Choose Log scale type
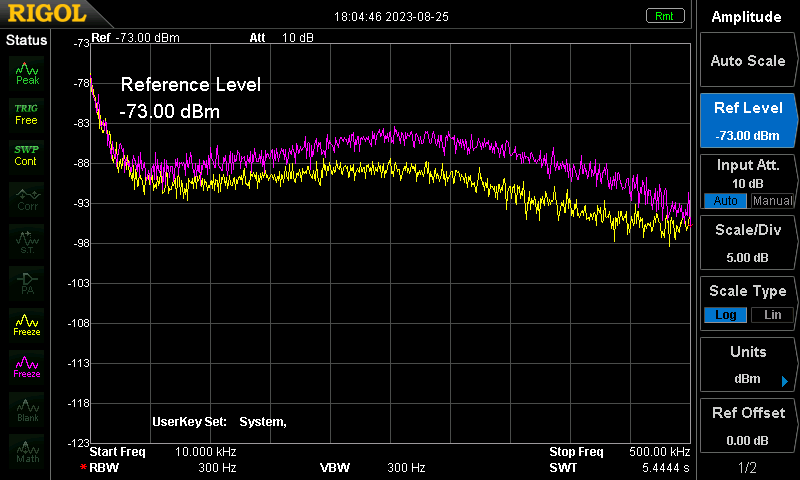 click(x=725, y=315)
